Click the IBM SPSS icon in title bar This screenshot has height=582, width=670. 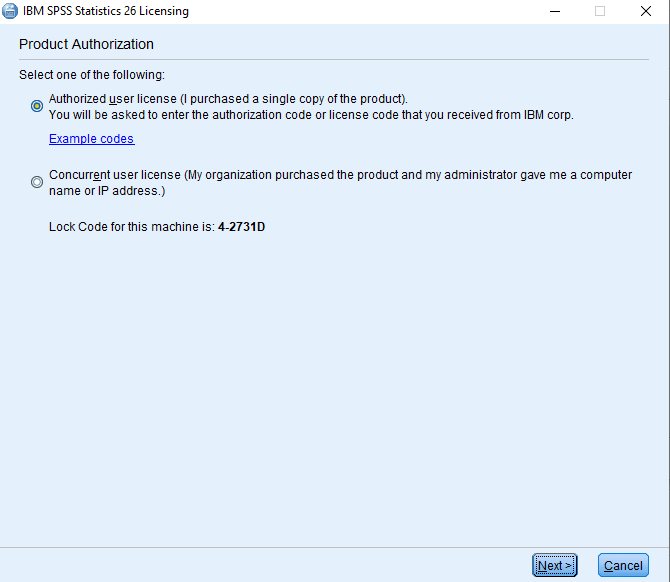coord(11,11)
